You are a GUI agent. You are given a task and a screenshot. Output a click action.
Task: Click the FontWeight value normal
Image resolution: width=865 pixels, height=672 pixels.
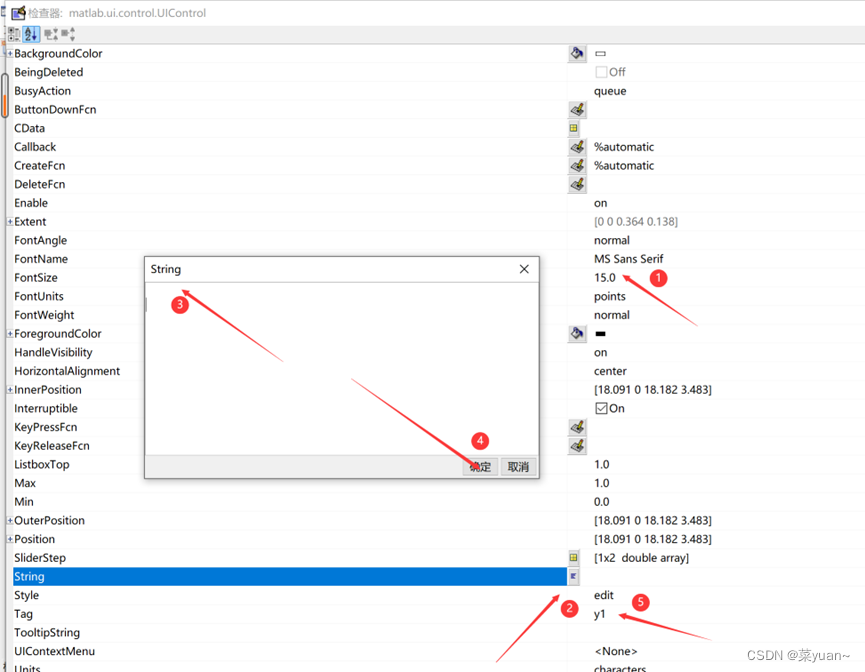click(612, 315)
